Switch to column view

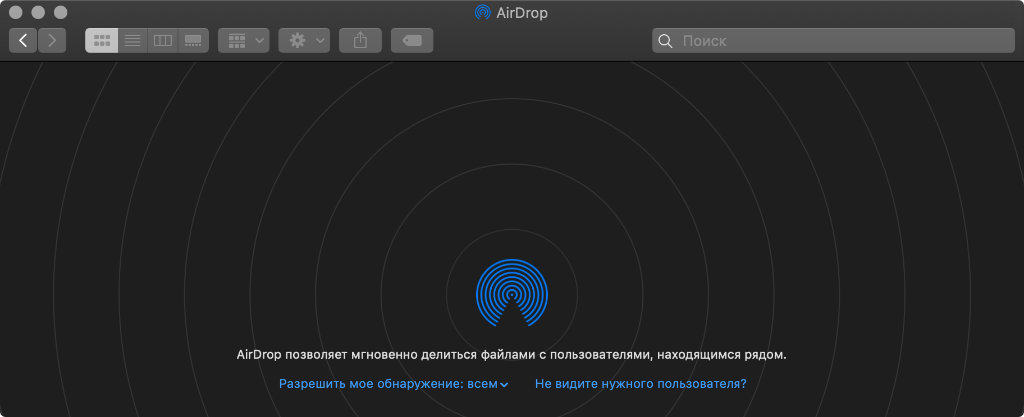(163, 40)
